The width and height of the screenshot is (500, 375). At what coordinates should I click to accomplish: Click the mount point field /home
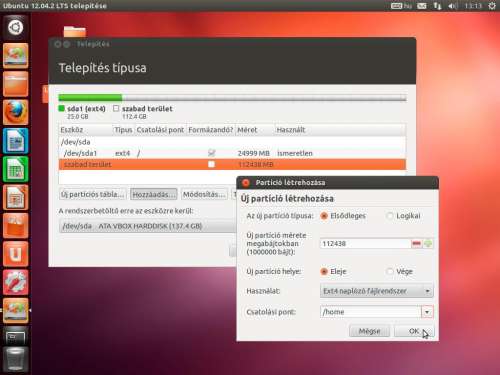pyautogui.click(x=371, y=312)
